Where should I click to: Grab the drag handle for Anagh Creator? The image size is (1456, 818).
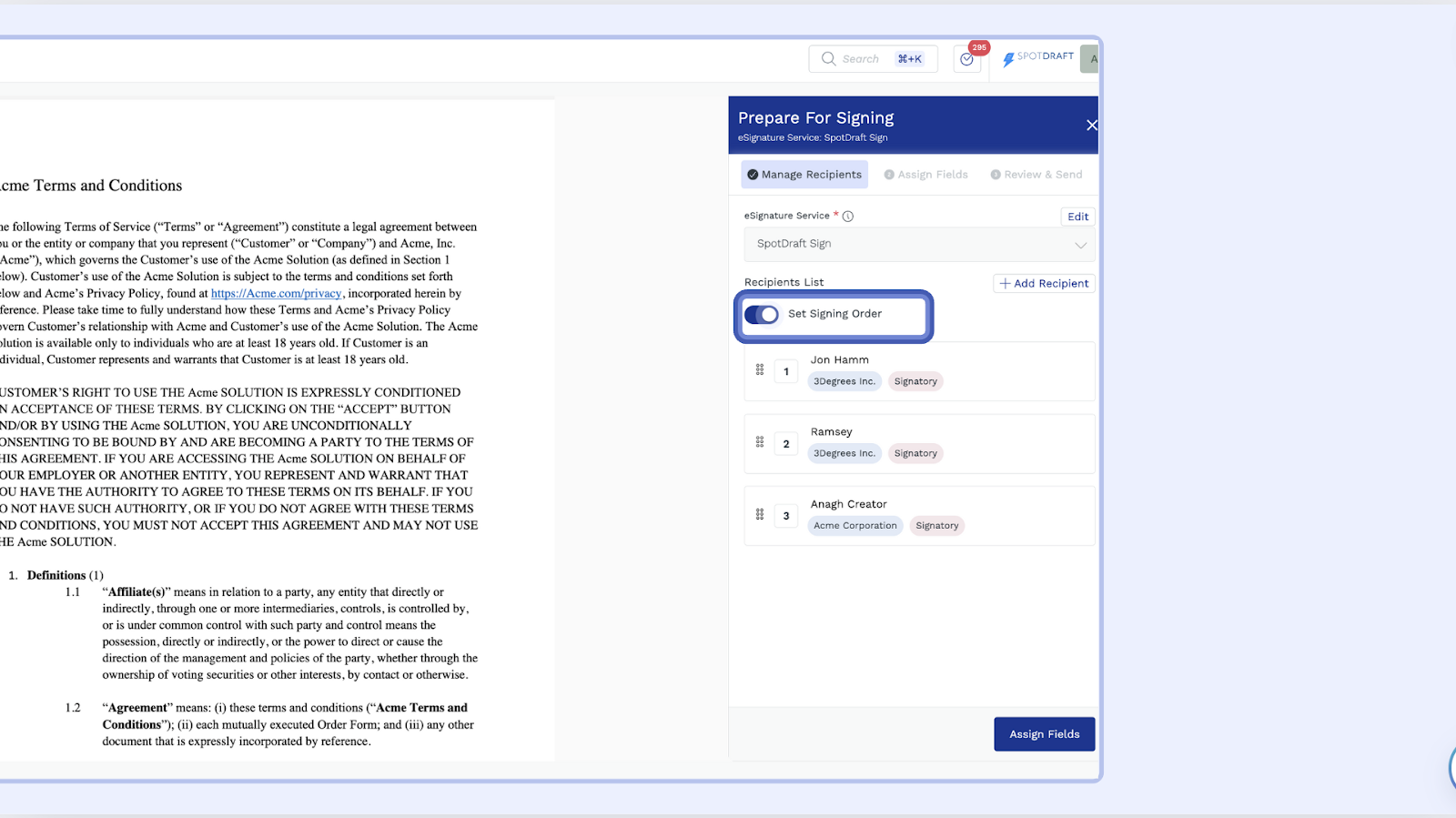pyautogui.click(x=760, y=514)
